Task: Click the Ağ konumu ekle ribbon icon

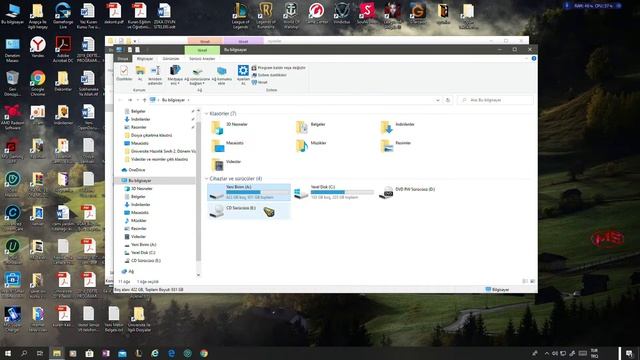Action: point(222,75)
